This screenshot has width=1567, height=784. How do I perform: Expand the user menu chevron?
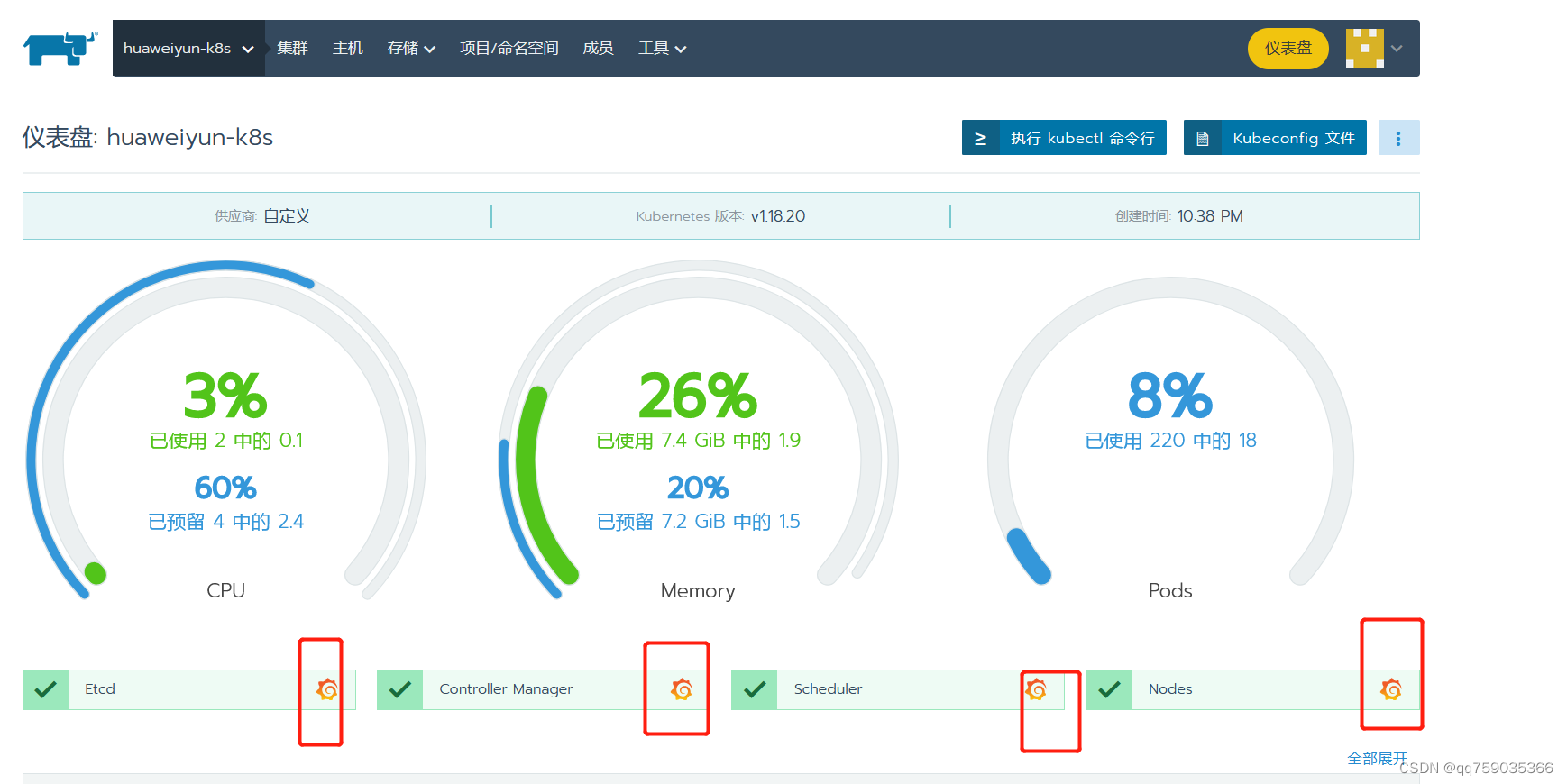click(x=1397, y=49)
